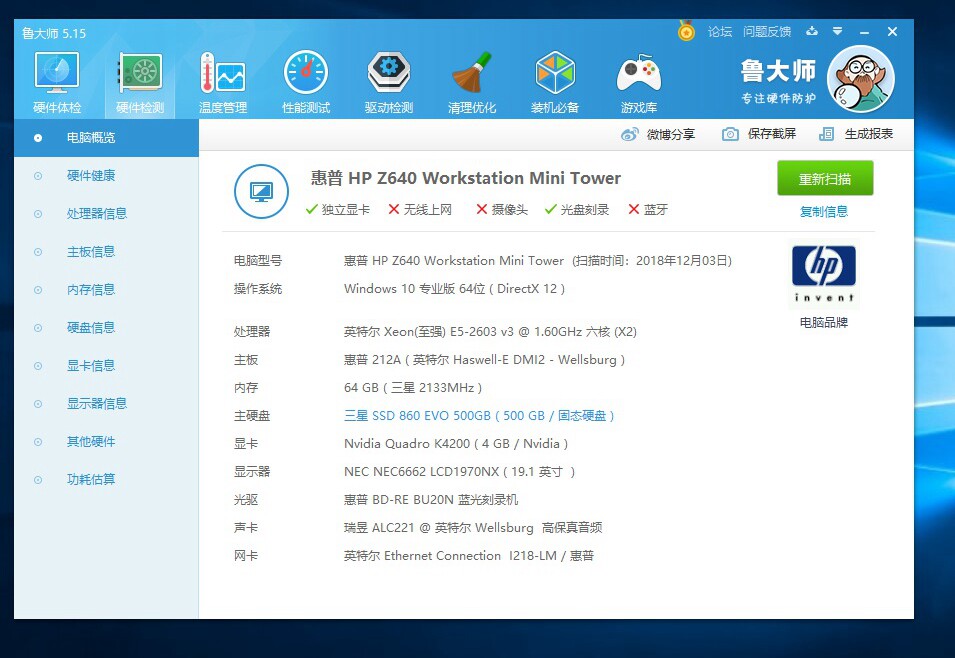Click the 保存截屏 camera icon
The height and width of the screenshot is (658, 955).
tap(730, 134)
